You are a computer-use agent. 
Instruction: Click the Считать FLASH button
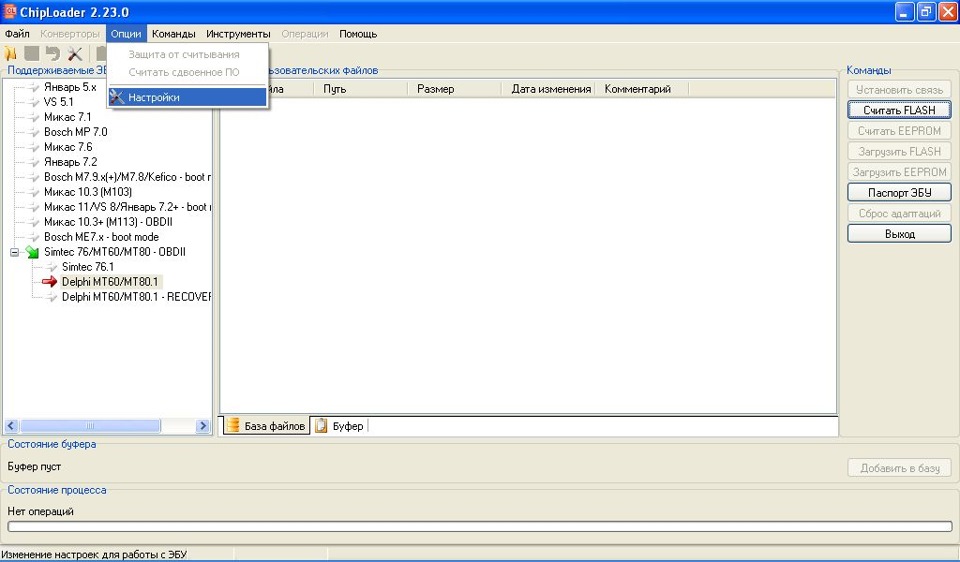(x=899, y=110)
